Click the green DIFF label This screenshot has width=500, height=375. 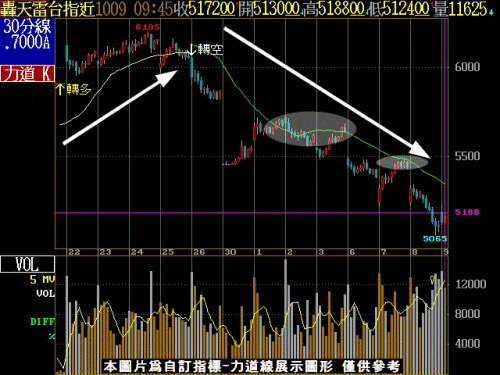(42, 322)
